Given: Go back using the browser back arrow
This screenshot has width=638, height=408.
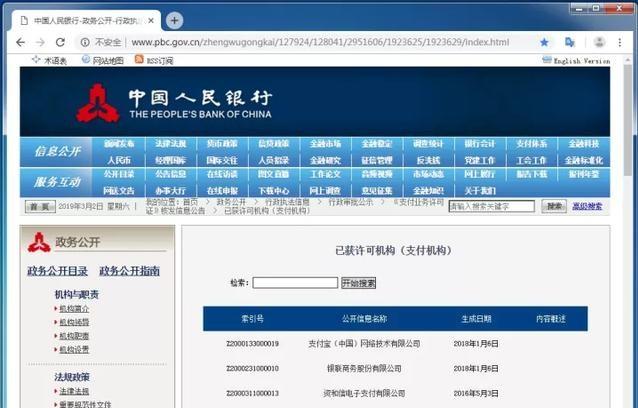Looking at the screenshot, I should [20, 42].
